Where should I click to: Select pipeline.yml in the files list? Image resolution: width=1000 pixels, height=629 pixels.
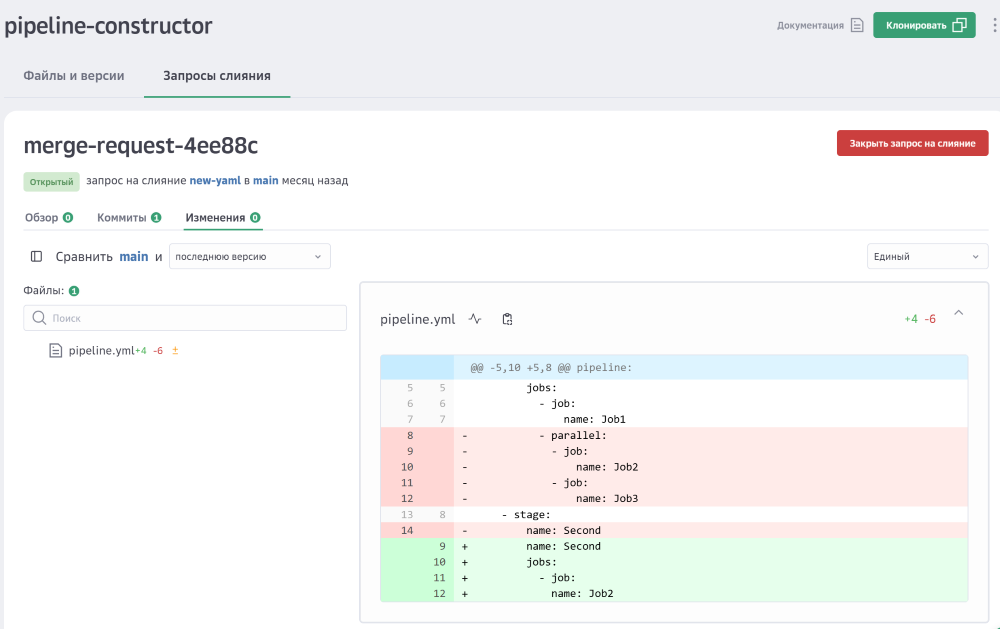coord(101,350)
